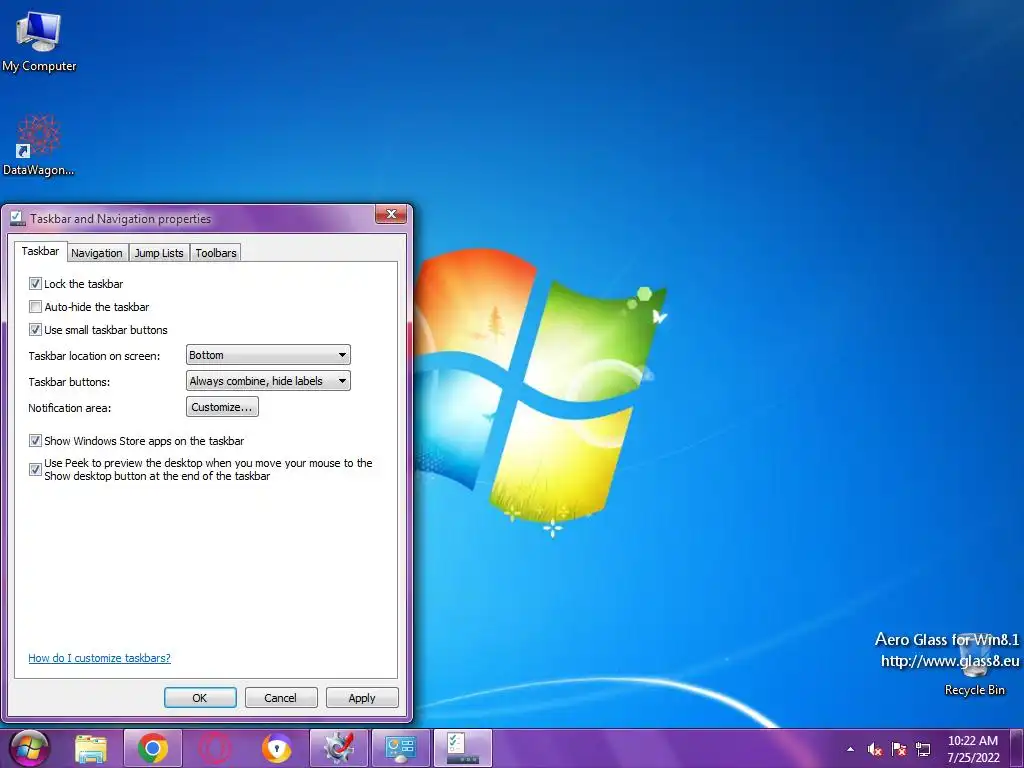Toggle Show Windows Store apps on the taskbar
This screenshot has width=1024, height=768.
35,441
